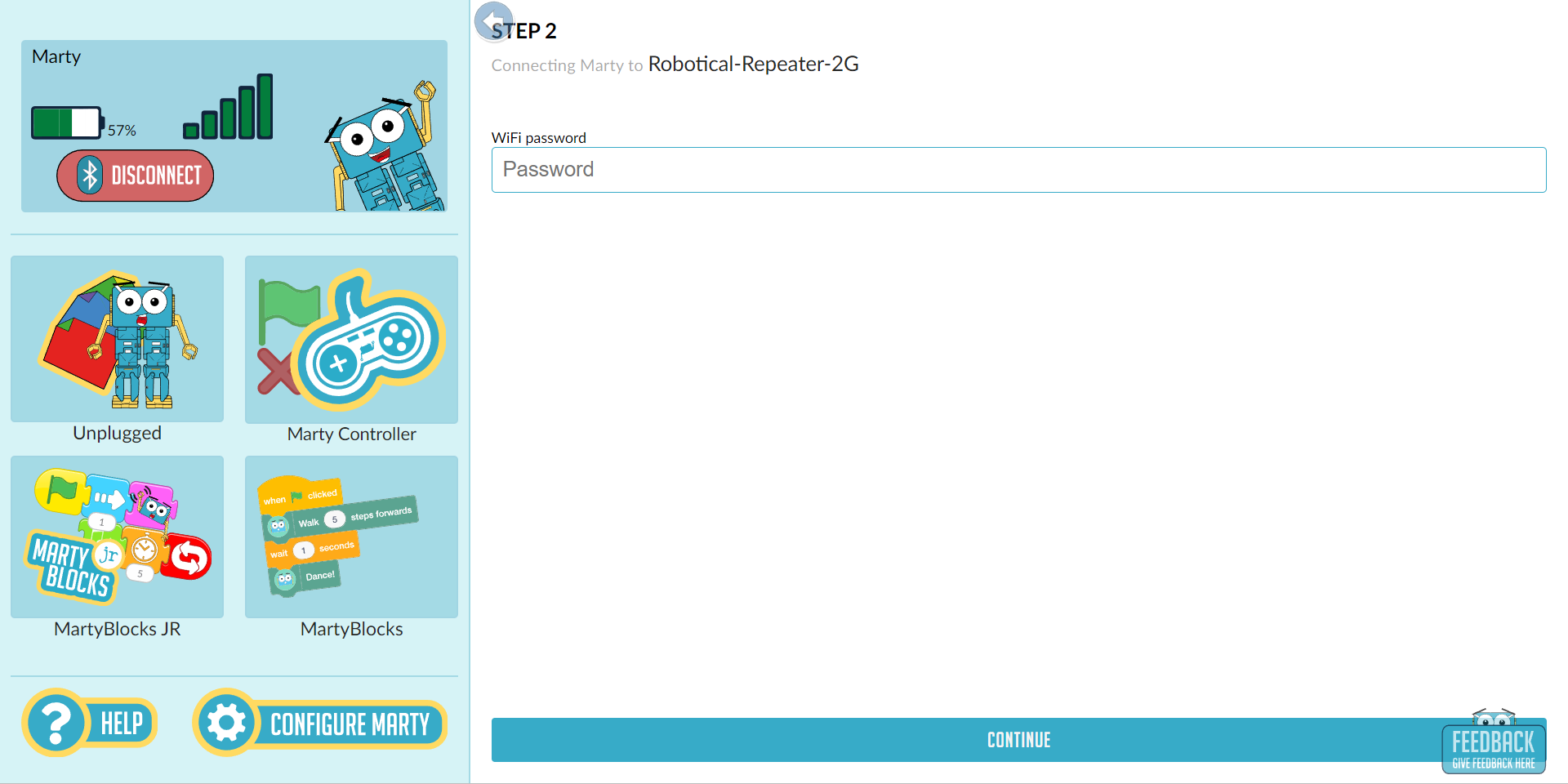Click the Unplugged label text

(117, 433)
